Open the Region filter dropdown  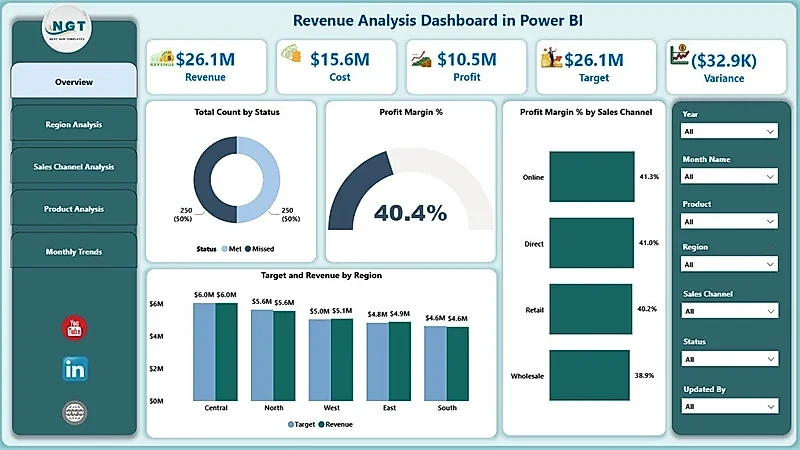[729, 264]
